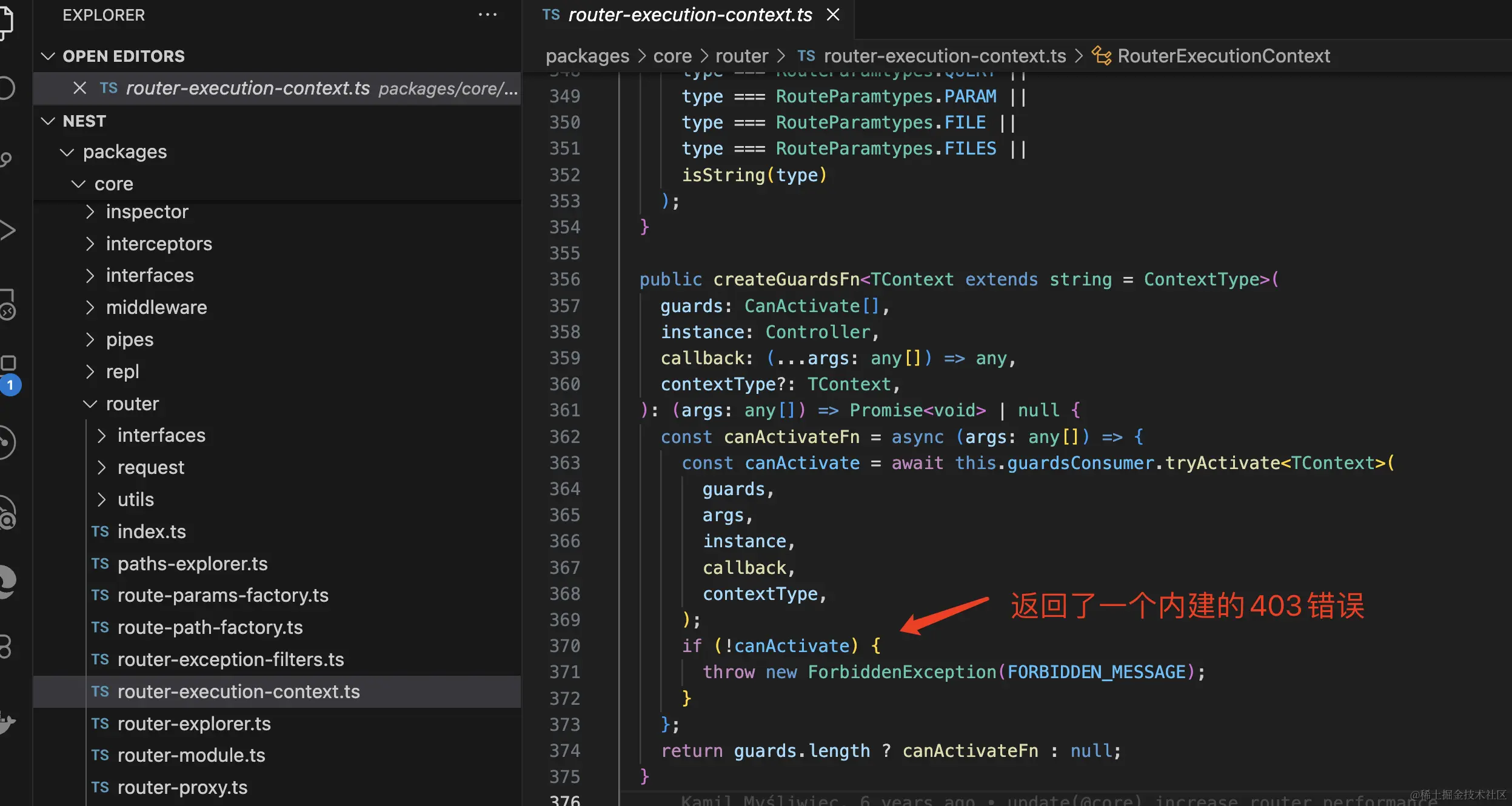Click isString(type) call on line 352
1512x806 pixels.
coord(754,176)
